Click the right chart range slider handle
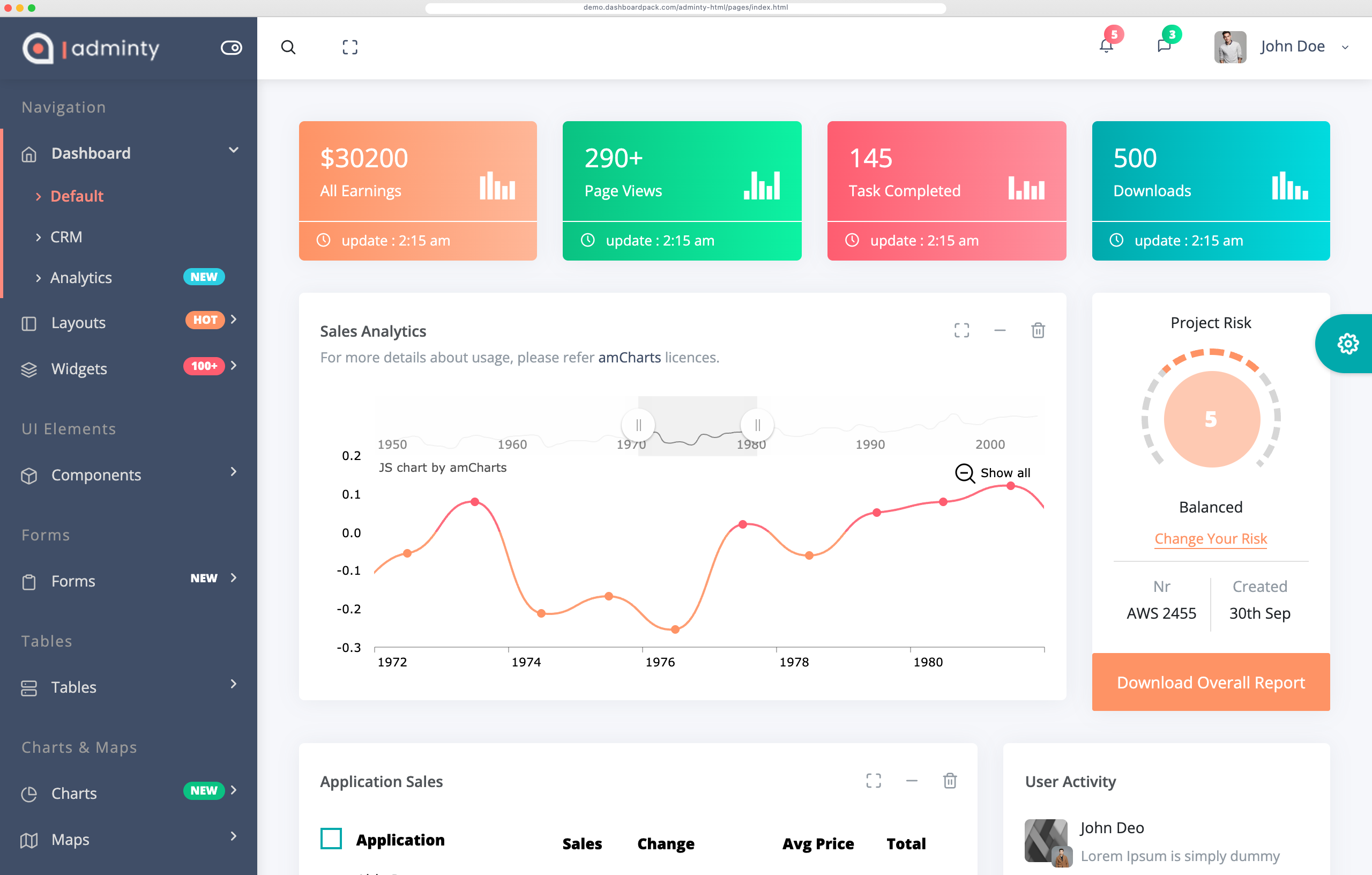The image size is (1372, 875). 757,425
